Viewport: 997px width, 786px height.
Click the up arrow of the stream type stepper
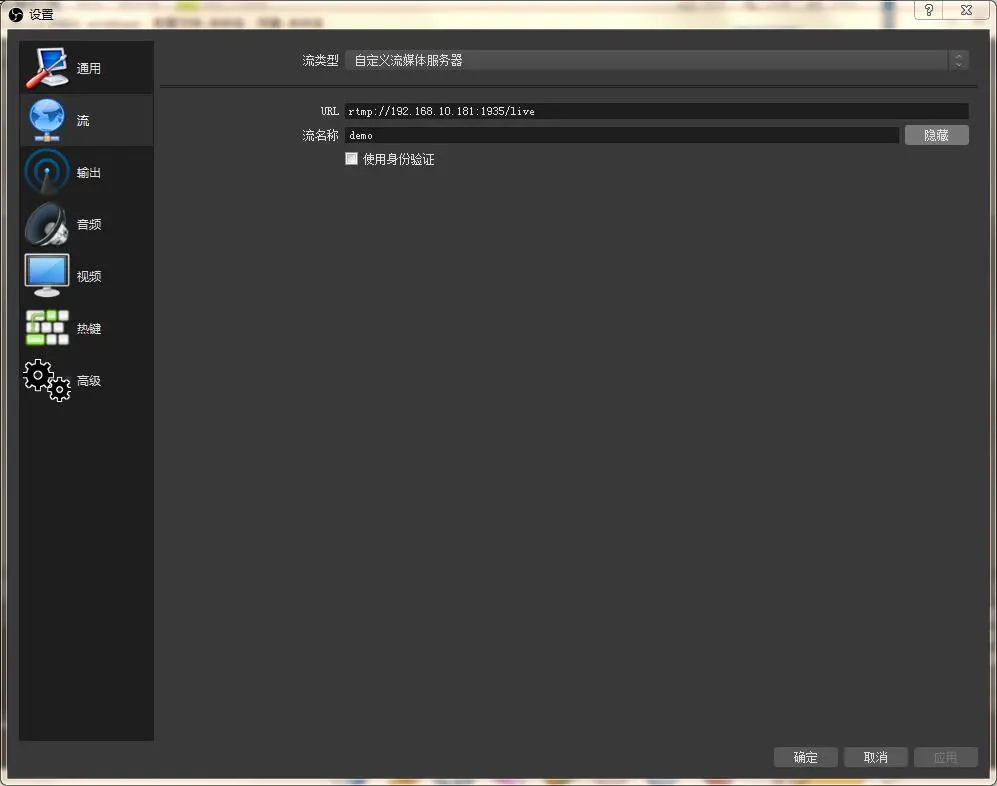958,54
